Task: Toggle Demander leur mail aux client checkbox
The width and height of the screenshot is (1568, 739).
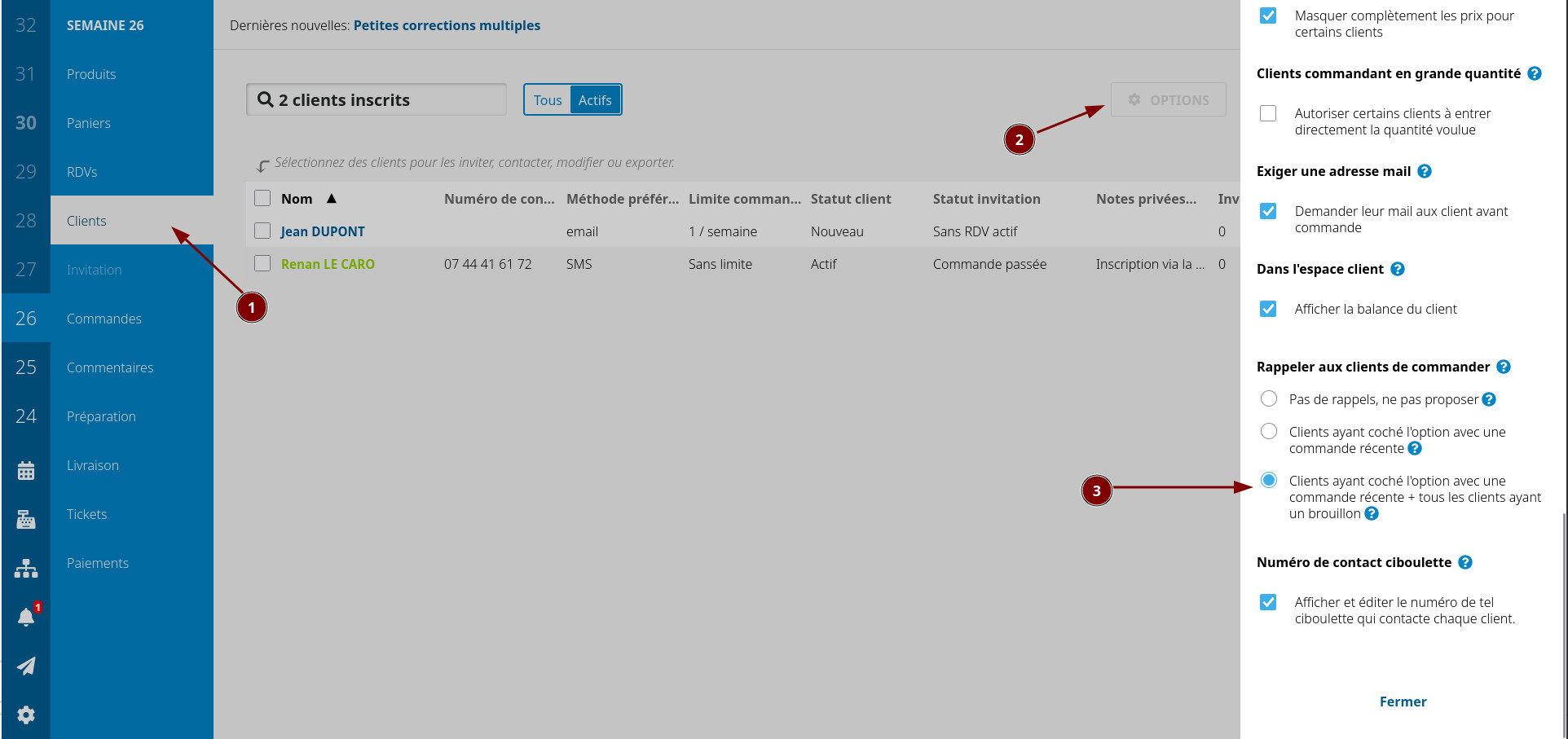Action: click(1268, 211)
